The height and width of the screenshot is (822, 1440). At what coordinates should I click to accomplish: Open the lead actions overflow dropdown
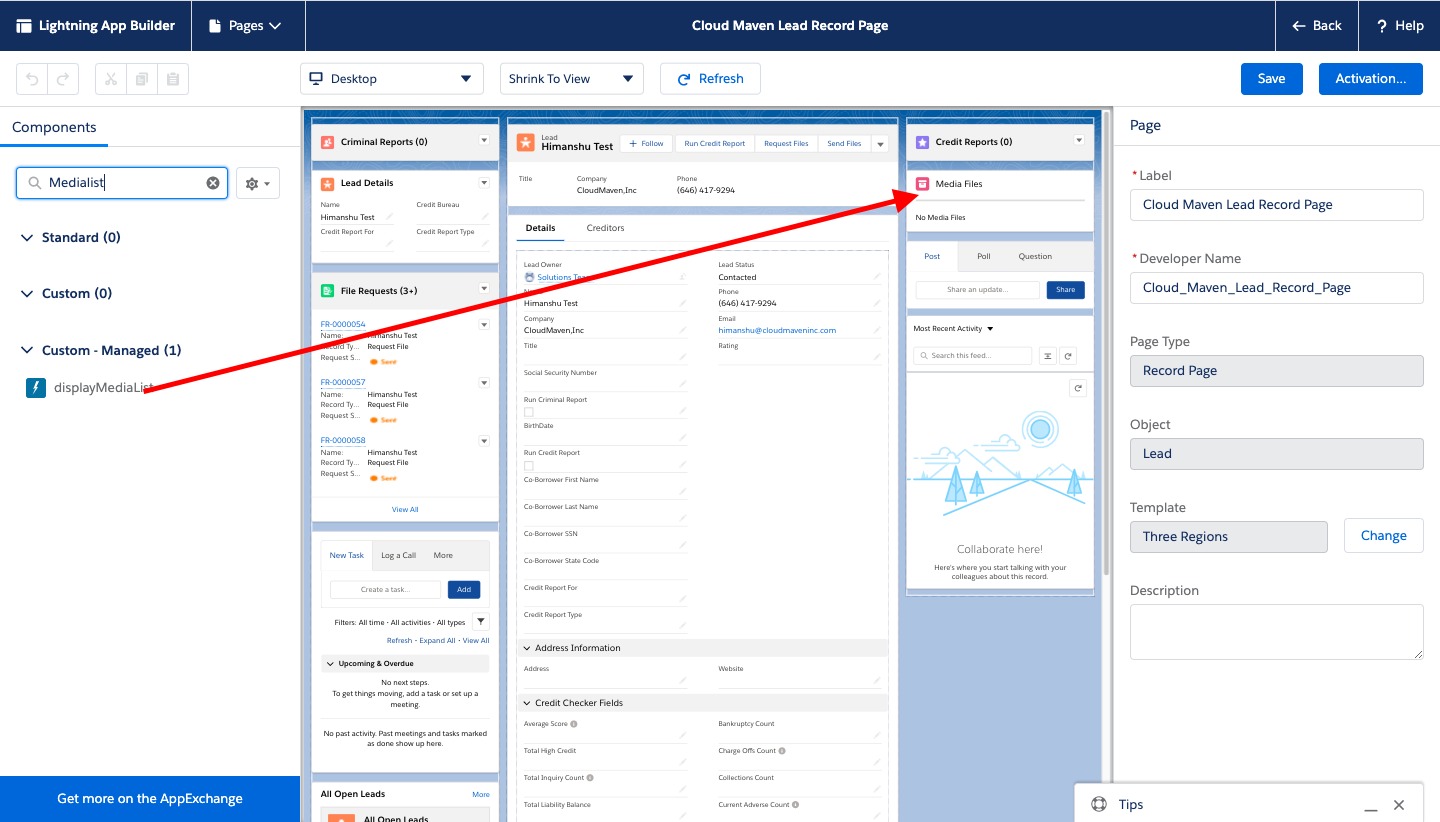pos(881,144)
